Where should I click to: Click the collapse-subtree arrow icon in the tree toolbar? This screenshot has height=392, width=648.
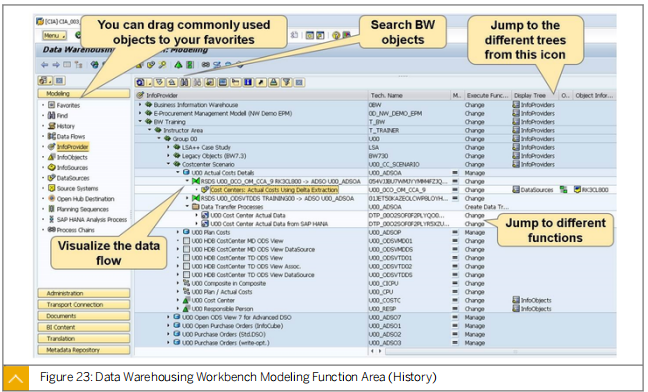(x=172, y=82)
